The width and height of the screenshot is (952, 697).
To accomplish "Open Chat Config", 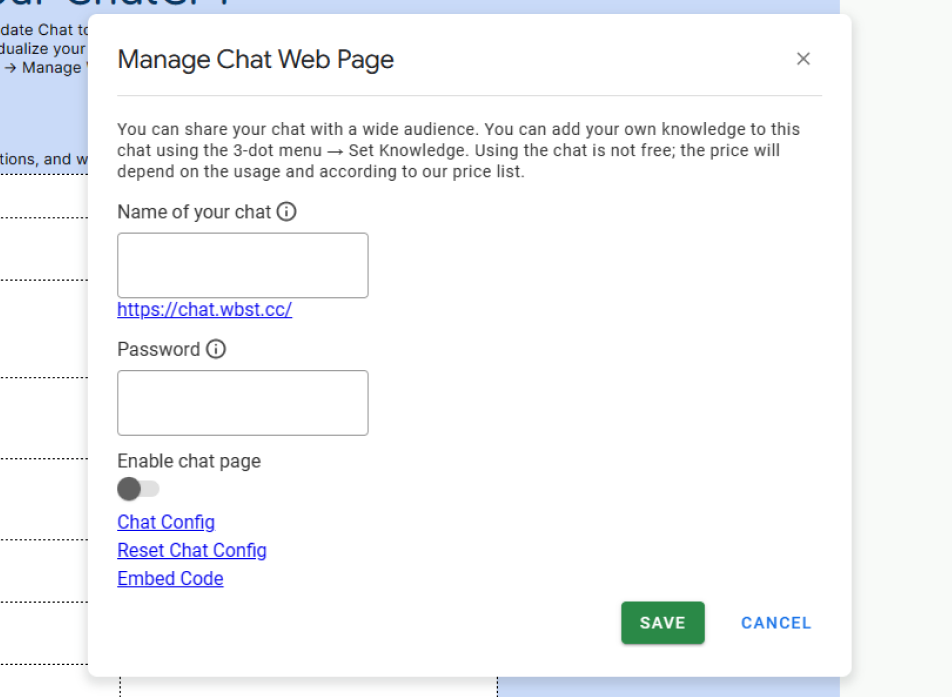I will click(166, 522).
